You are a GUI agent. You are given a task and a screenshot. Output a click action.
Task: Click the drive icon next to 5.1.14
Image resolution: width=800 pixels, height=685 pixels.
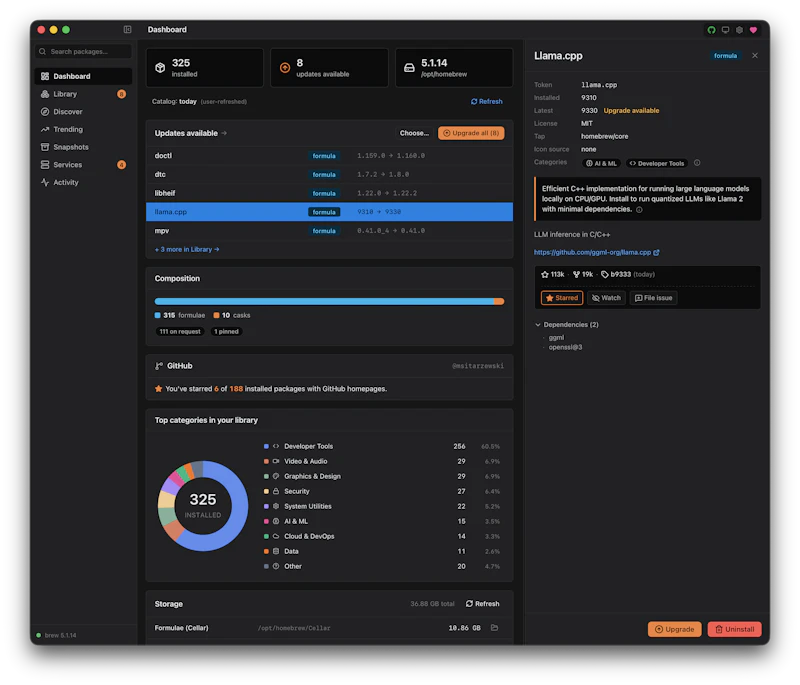click(409, 67)
